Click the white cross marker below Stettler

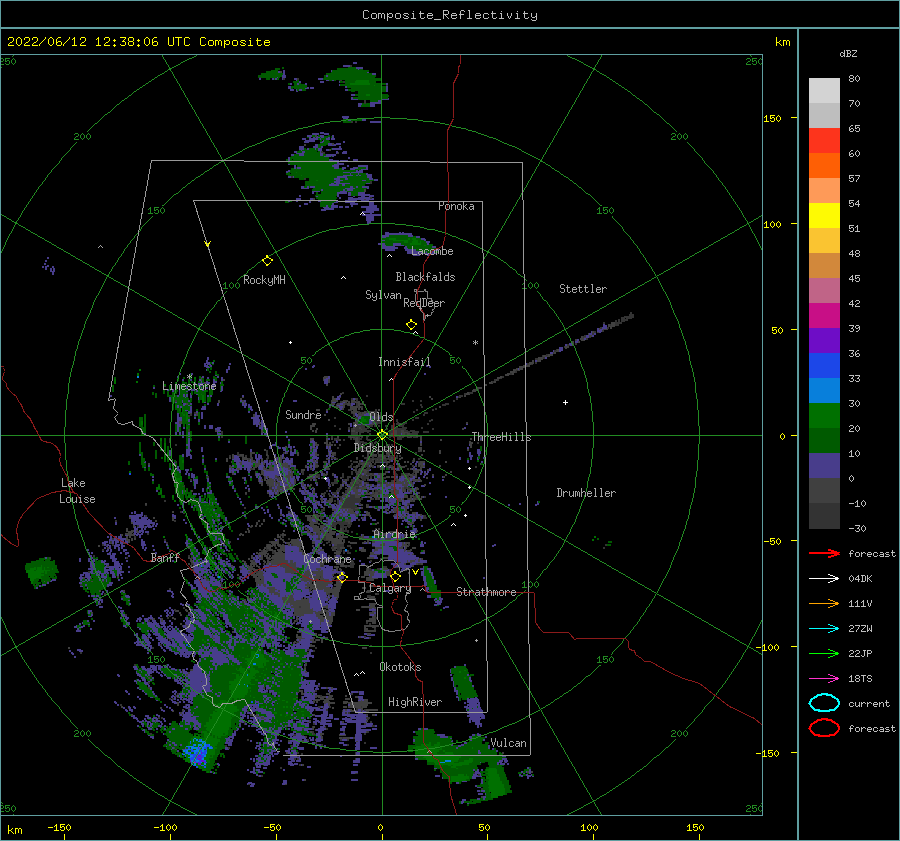[565, 402]
